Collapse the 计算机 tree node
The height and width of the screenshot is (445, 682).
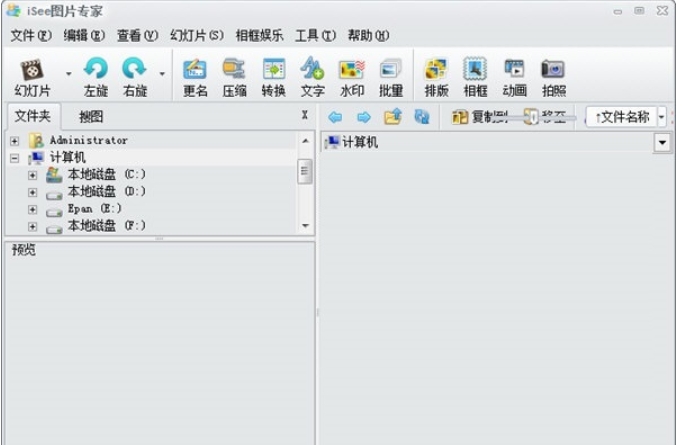[14, 158]
